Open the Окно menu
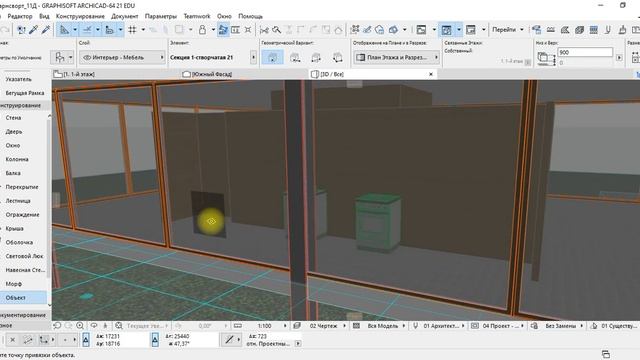 click(x=224, y=16)
